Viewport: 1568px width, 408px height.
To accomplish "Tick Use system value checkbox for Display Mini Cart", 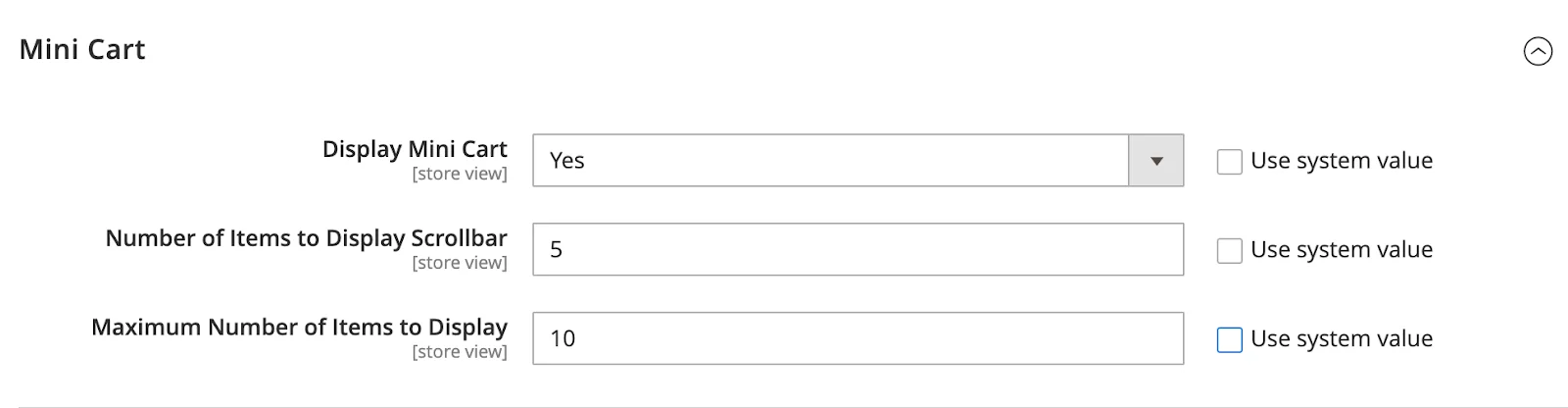I will 1229,162.
